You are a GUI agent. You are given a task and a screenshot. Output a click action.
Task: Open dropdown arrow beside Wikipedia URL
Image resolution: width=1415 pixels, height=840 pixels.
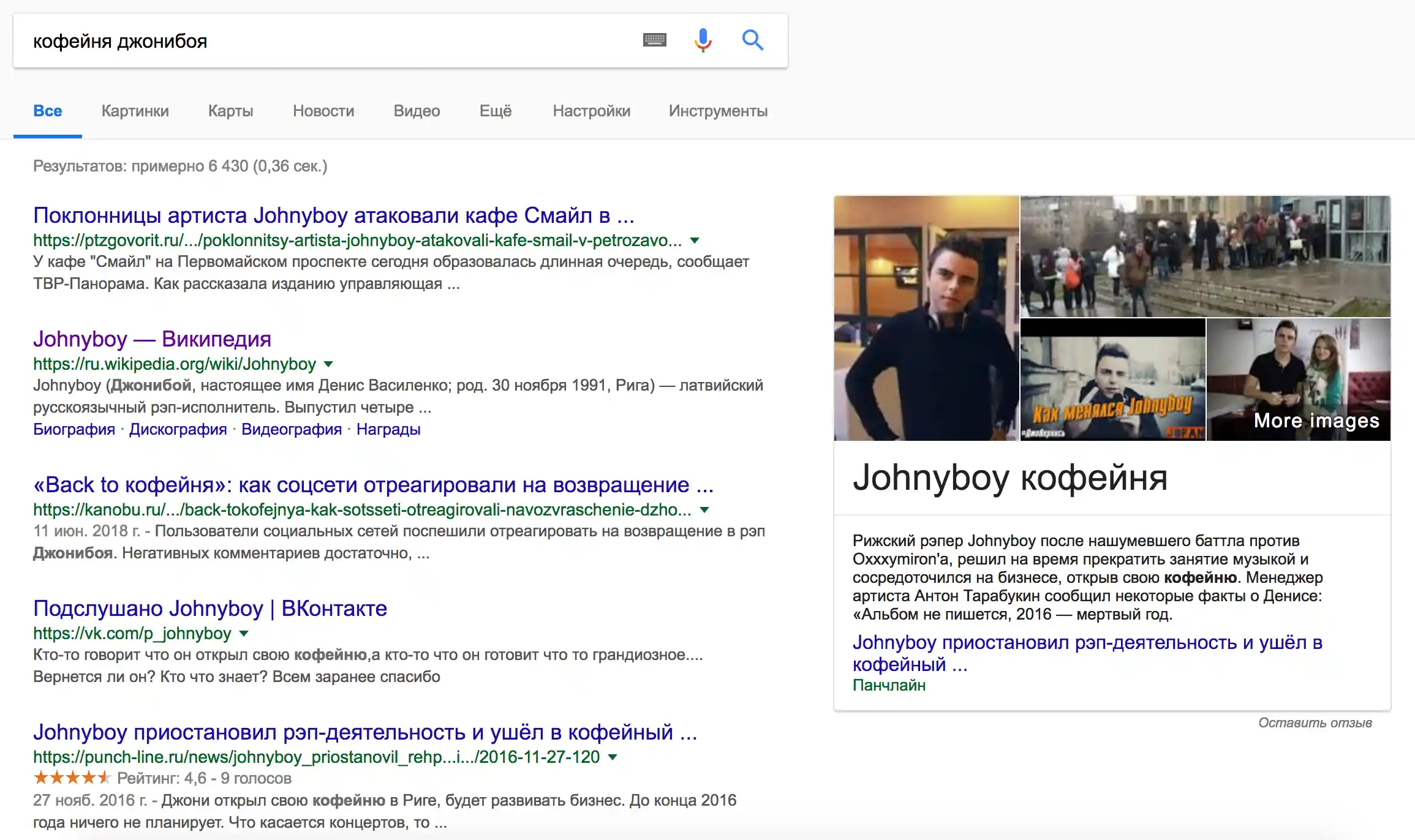click(328, 364)
